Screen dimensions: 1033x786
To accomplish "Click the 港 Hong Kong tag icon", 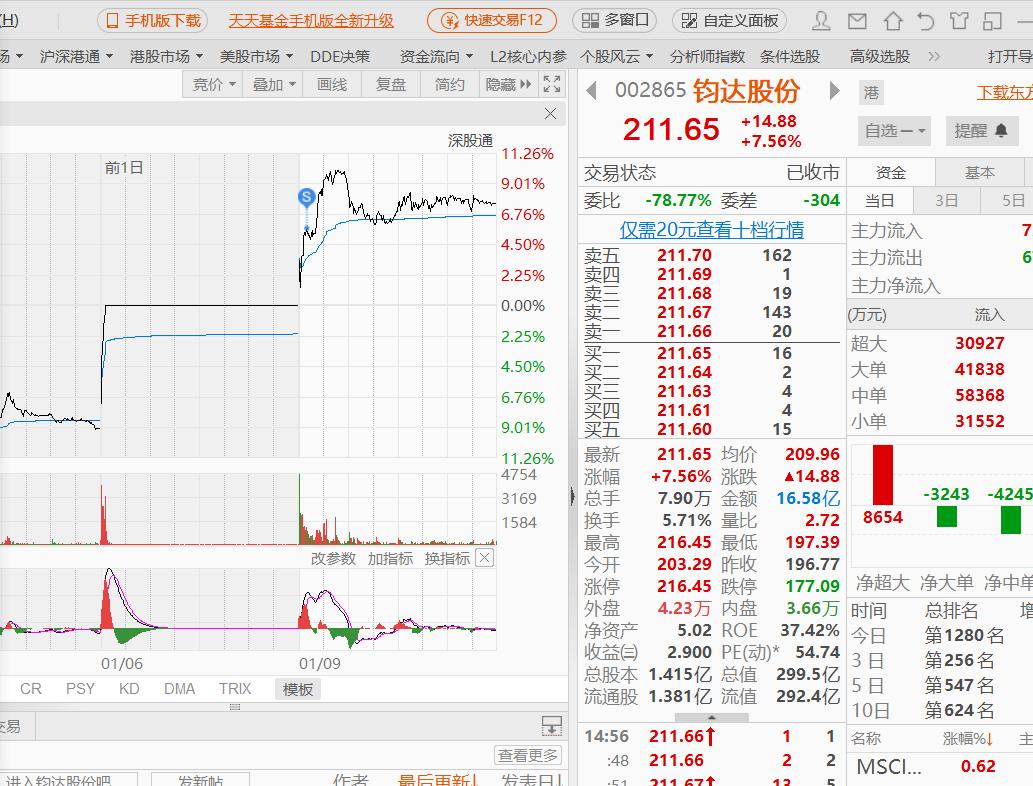I will 872,92.
